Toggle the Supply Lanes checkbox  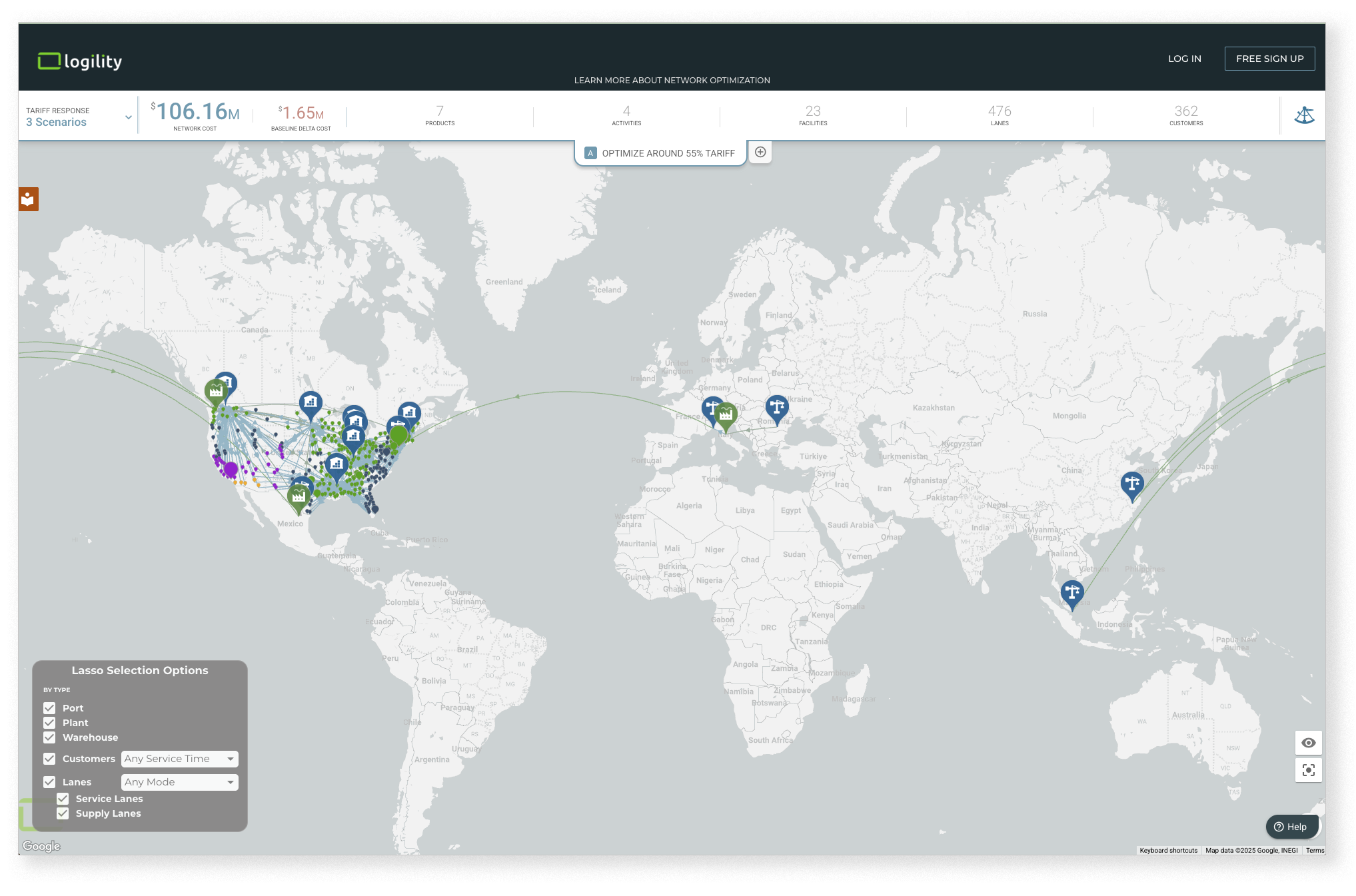(63, 813)
